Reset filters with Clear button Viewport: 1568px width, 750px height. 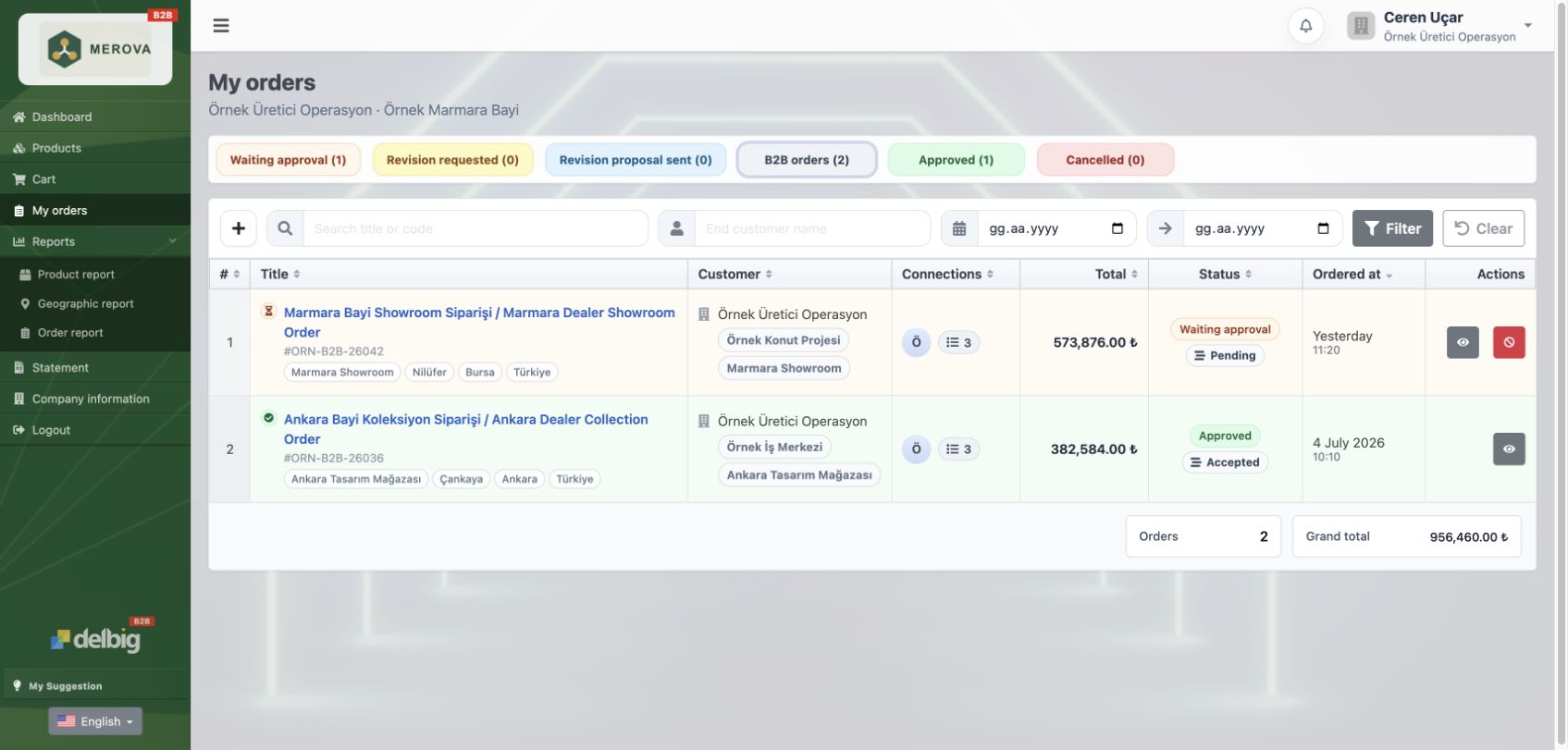point(1483,228)
